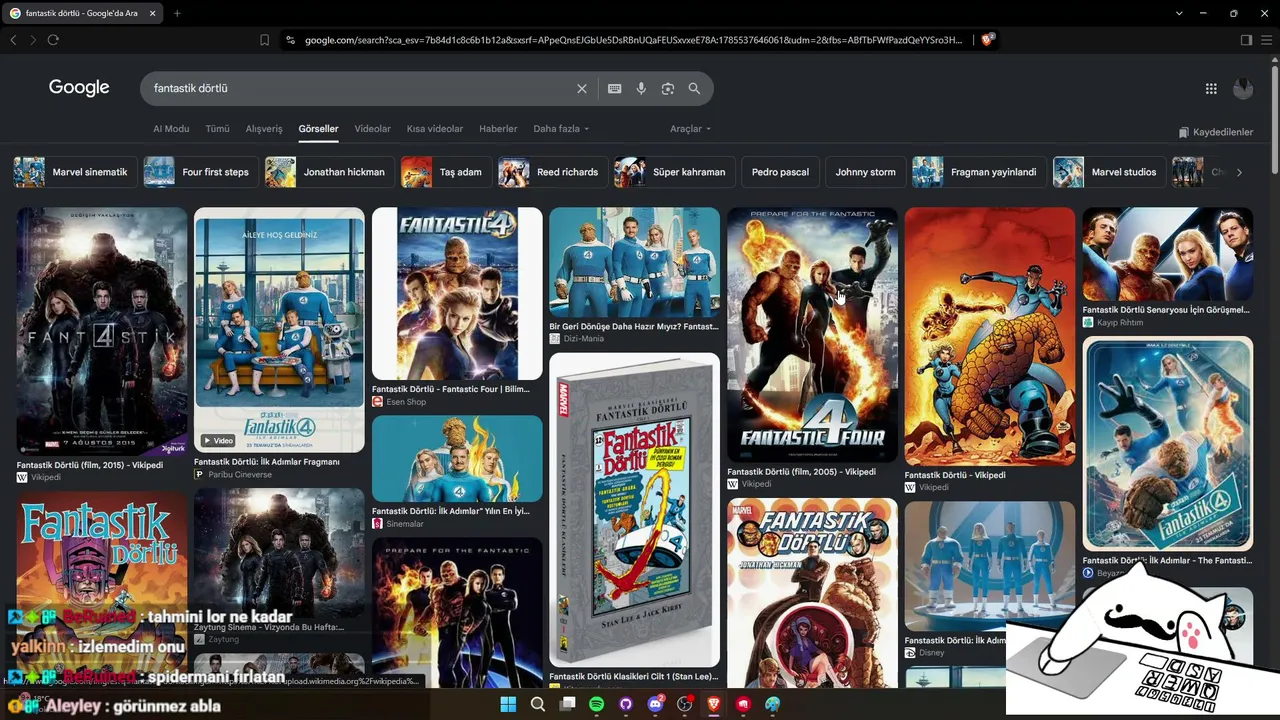
Task: Open a new browser tab
Action: coord(177,13)
